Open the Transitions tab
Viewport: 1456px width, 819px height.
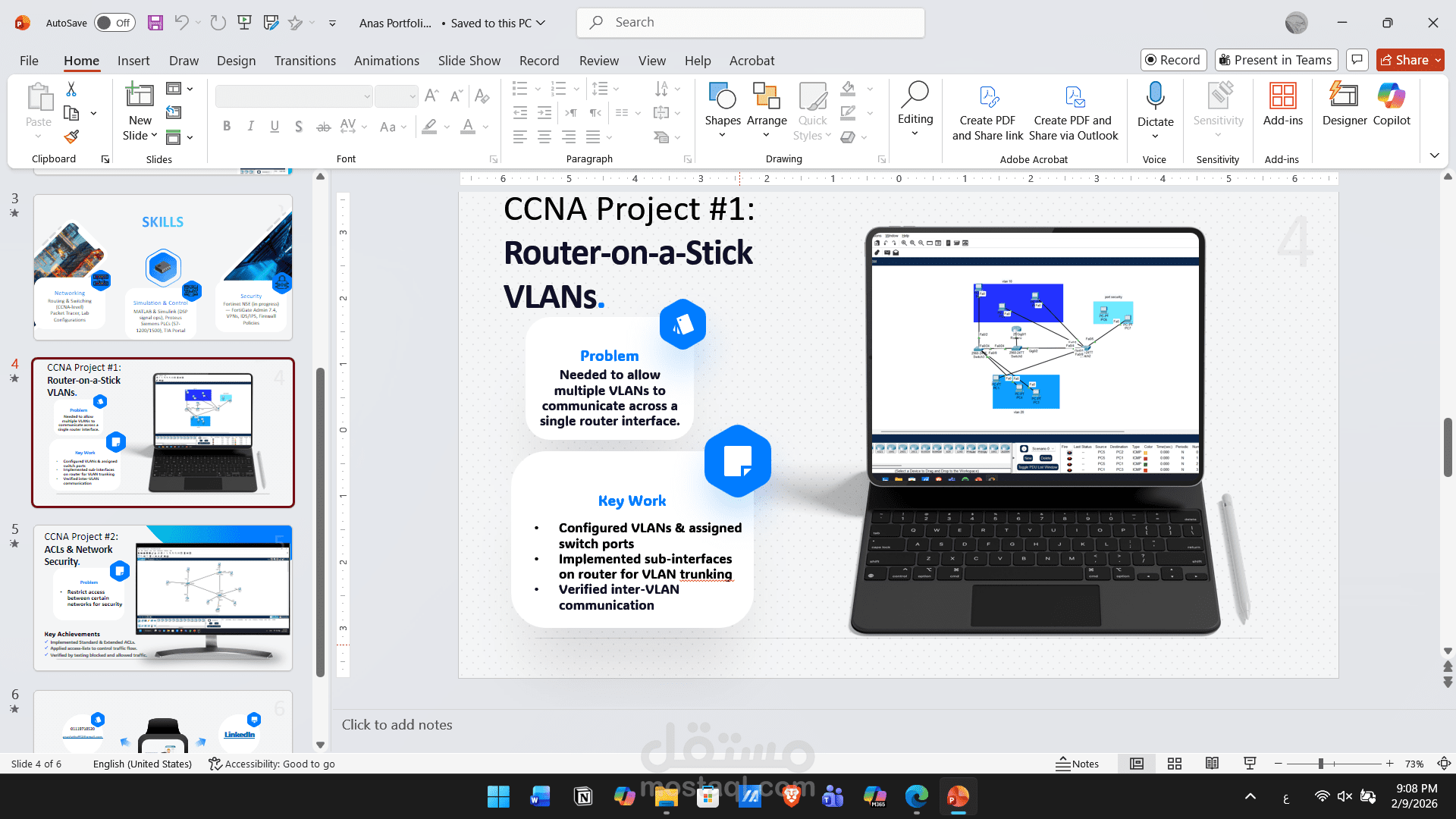click(305, 61)
